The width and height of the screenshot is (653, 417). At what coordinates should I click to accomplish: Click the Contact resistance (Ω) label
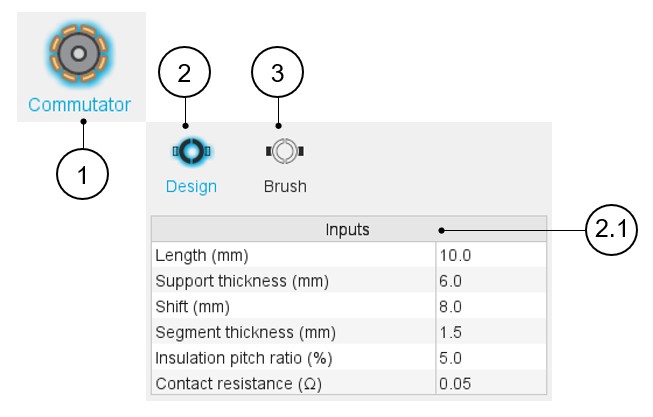click(x=242, y=383)
